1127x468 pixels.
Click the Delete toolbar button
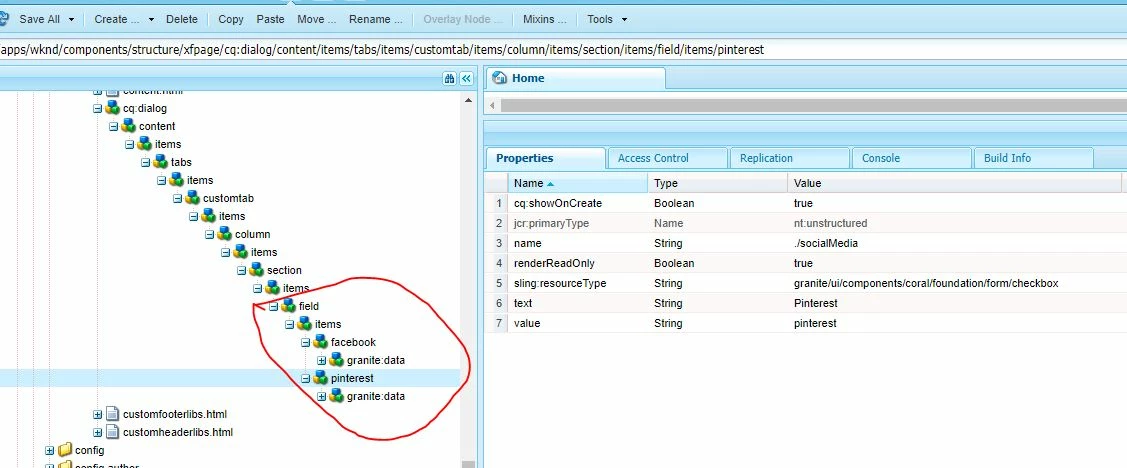pyautogui.click(x=182, y=19)
